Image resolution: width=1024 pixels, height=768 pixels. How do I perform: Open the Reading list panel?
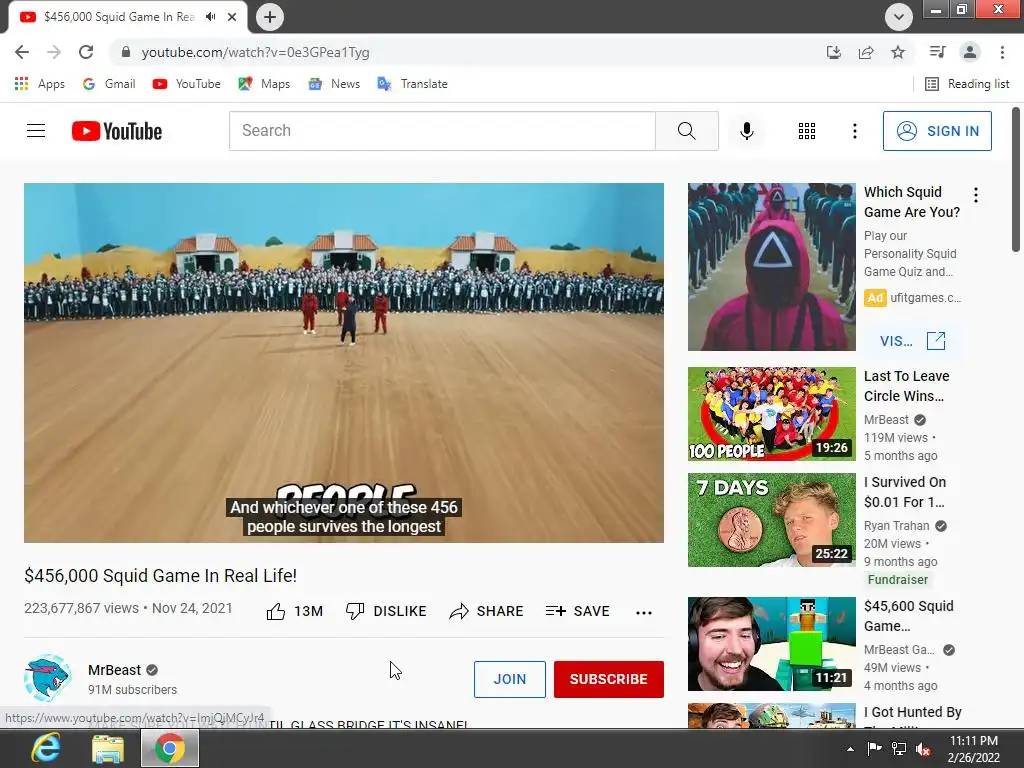coord(967,84)
